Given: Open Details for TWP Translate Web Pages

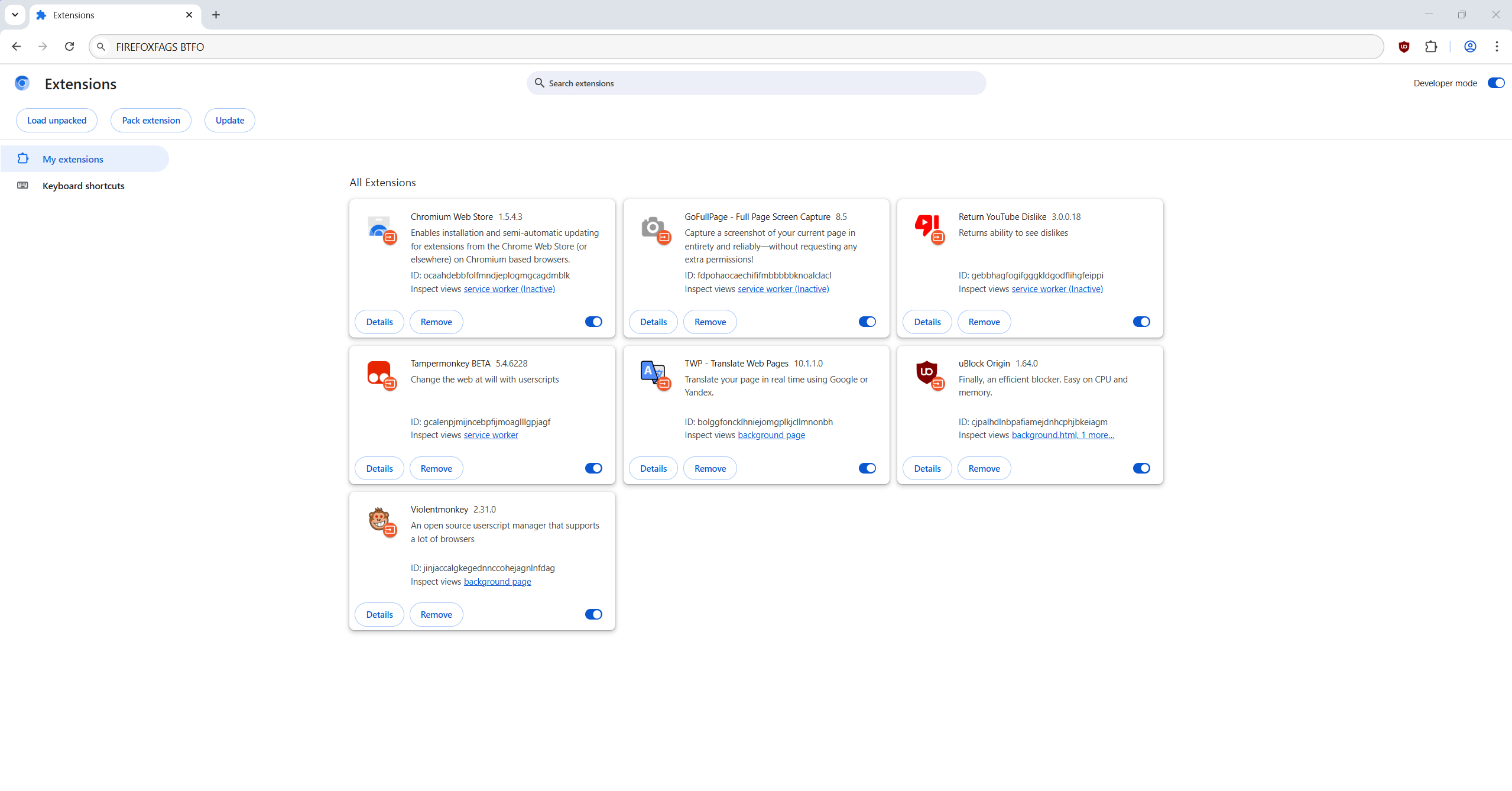Looking at the screenshot, I should click(653, 469).
